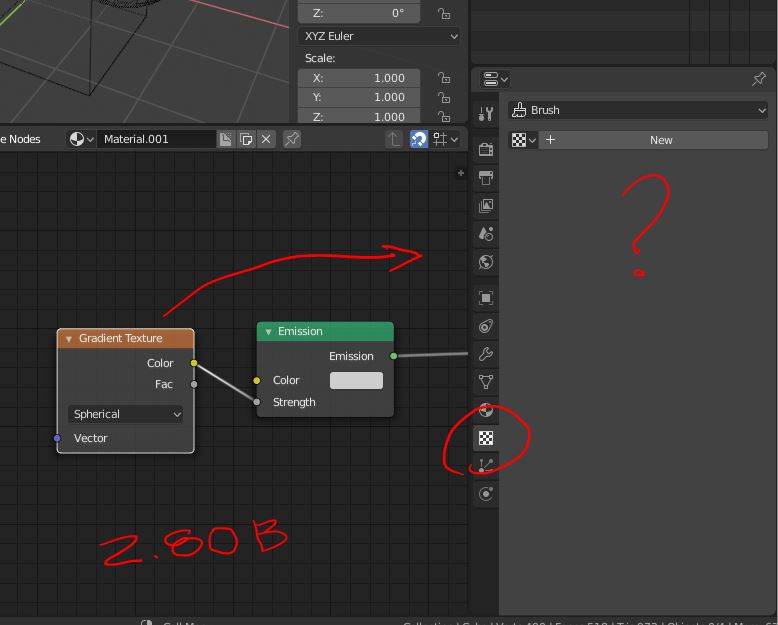The height and width of the screenshot is (625, 778).
Task: Open the Tool properties tab
Action: pyautogui.click(x=486, y=114)
